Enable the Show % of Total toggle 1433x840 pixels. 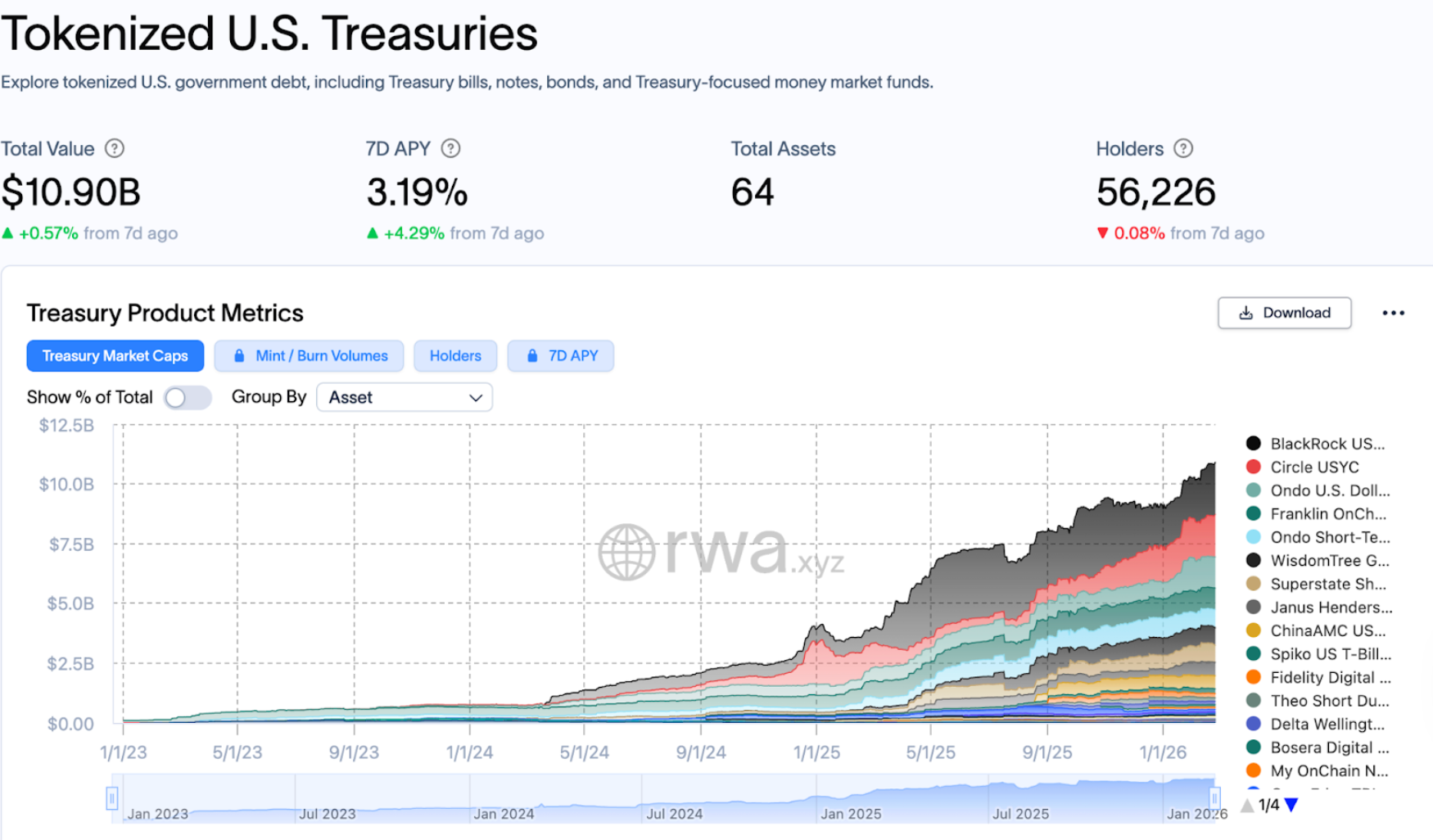click(x=187, y=397)
